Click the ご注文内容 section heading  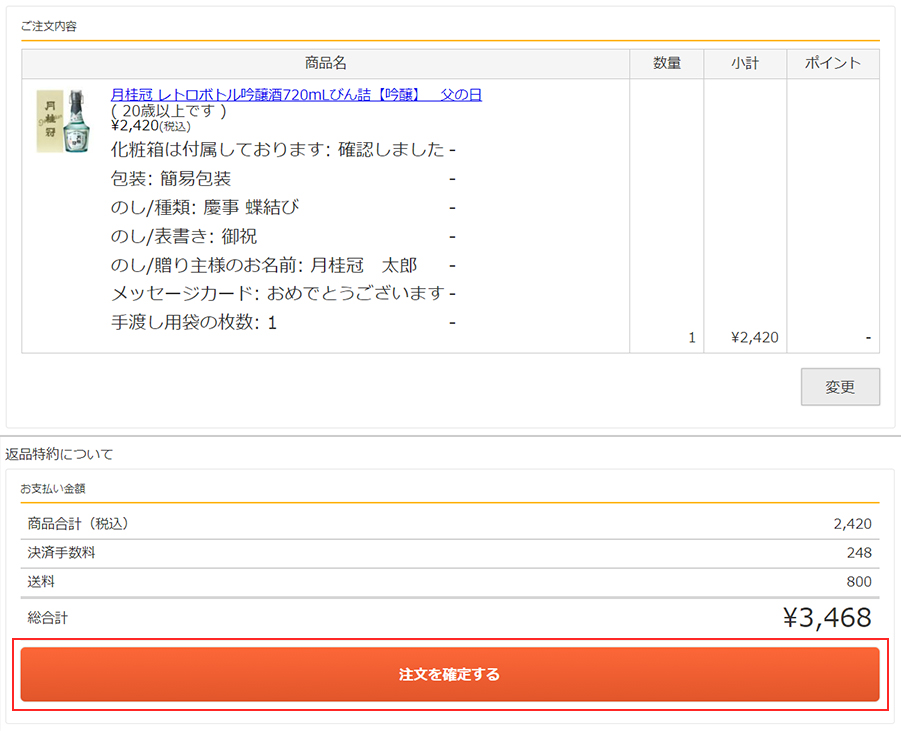(x=49, y=26)
